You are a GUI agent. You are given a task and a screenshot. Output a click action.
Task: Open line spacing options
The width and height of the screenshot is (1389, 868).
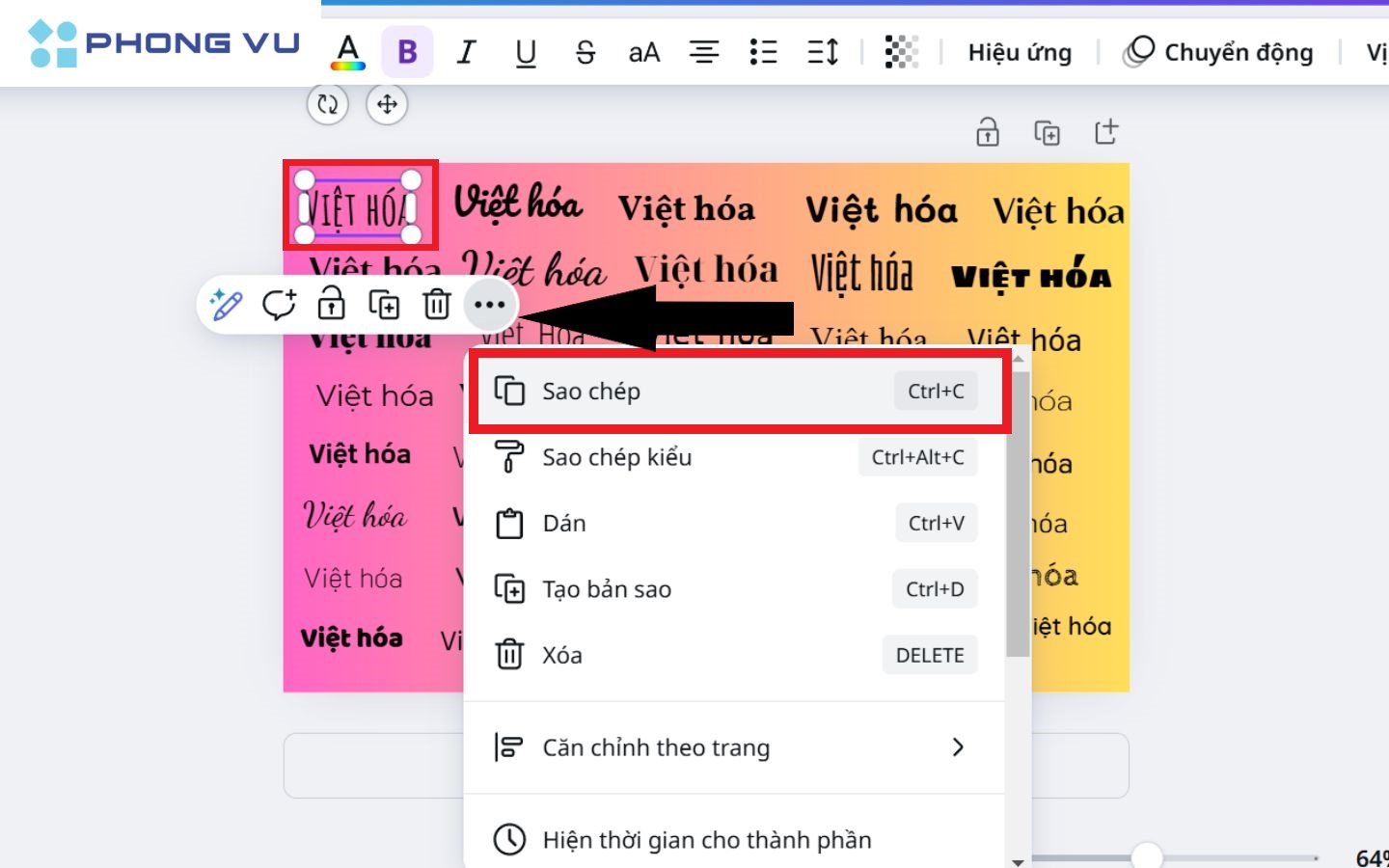[x=823, y=52]
